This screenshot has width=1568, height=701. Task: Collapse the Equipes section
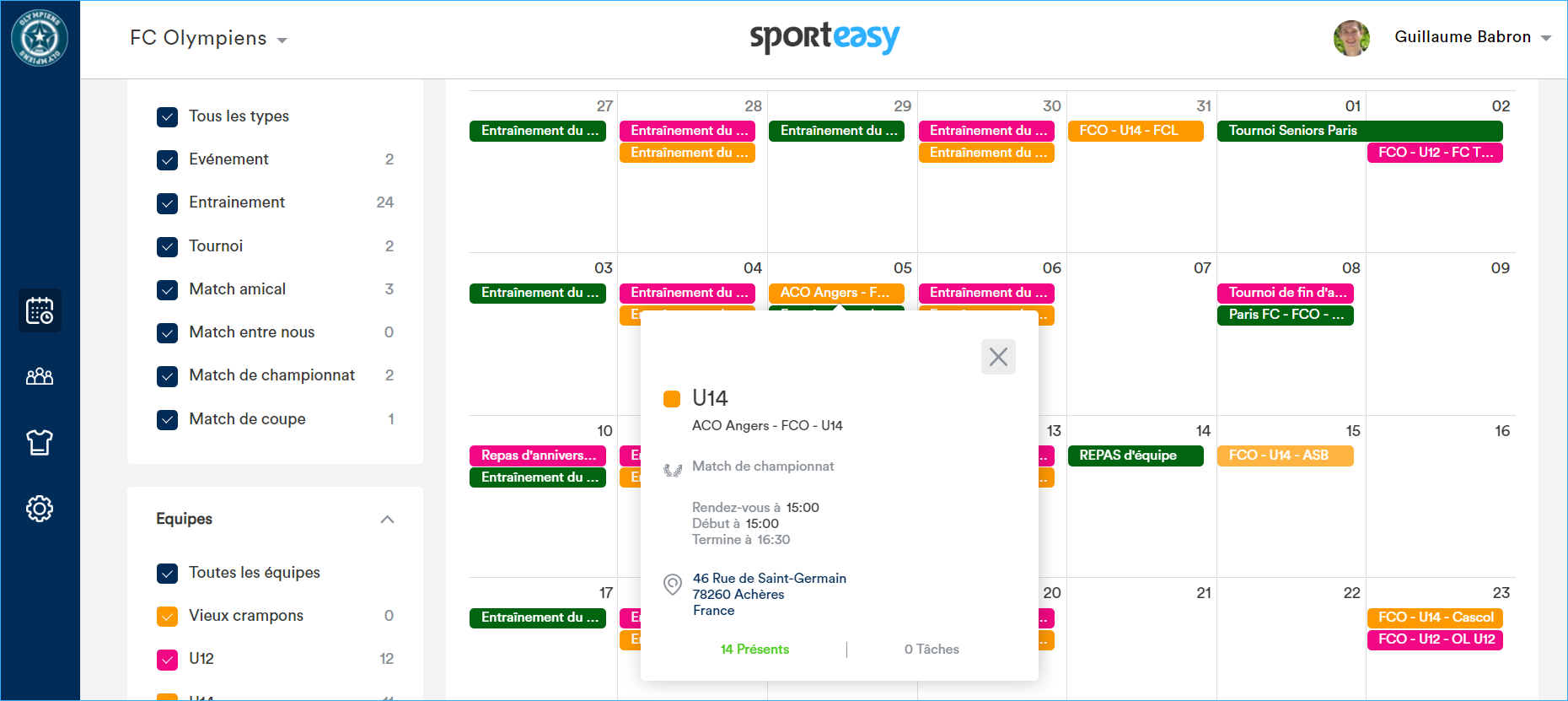tap(387, 520)
